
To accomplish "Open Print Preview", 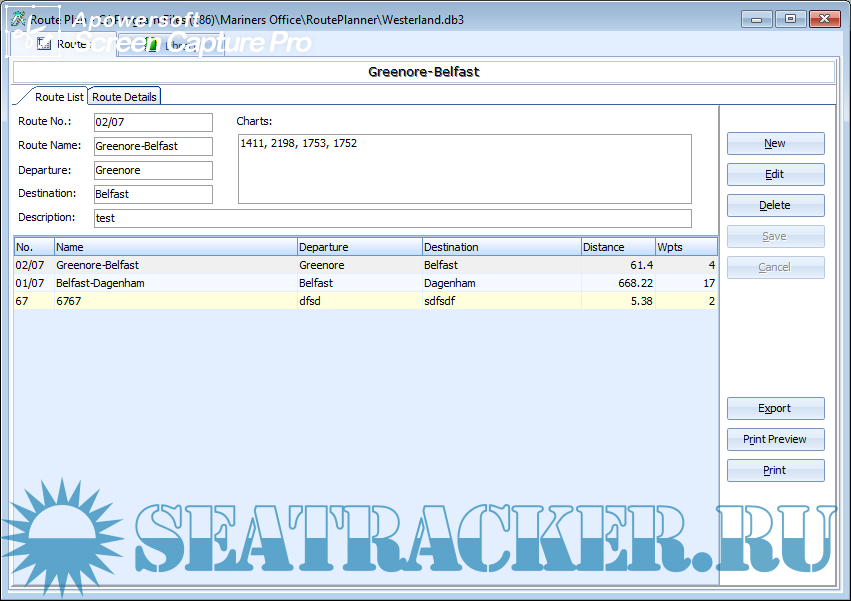I will (x=775, y=439).
